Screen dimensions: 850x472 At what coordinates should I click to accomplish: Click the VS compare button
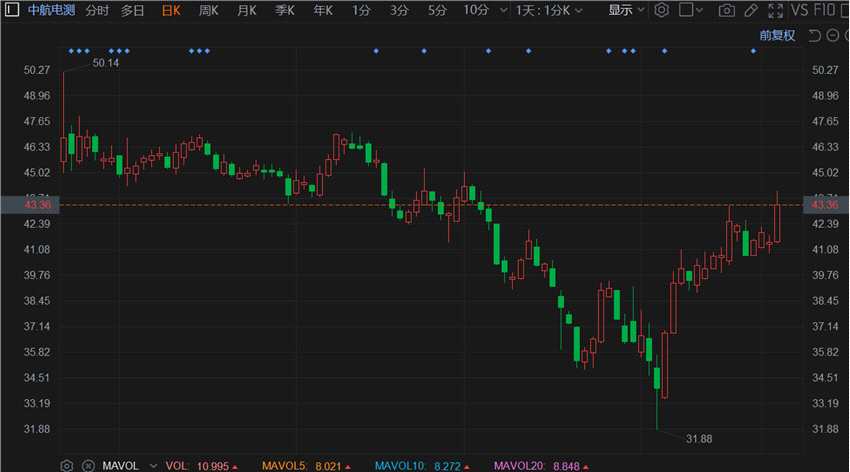pos(800,10)
